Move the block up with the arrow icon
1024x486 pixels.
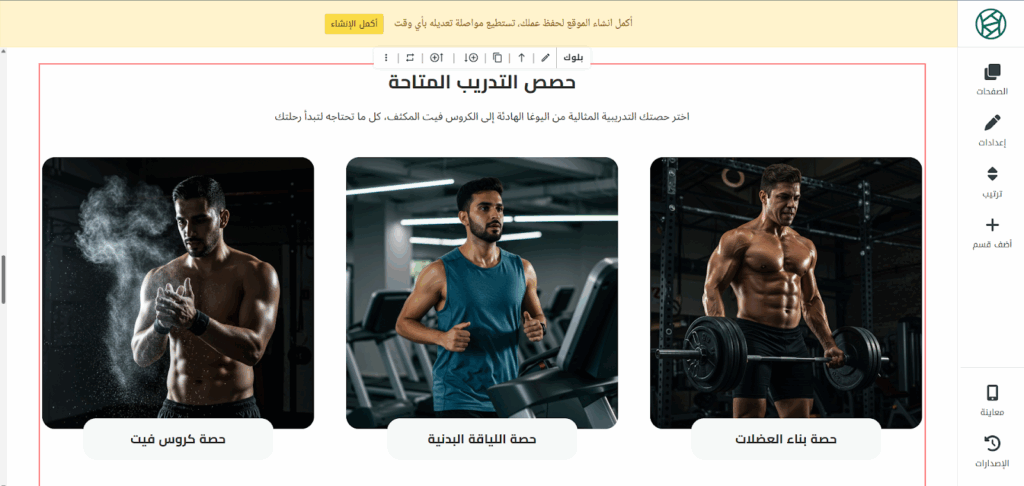click(521, 57)
